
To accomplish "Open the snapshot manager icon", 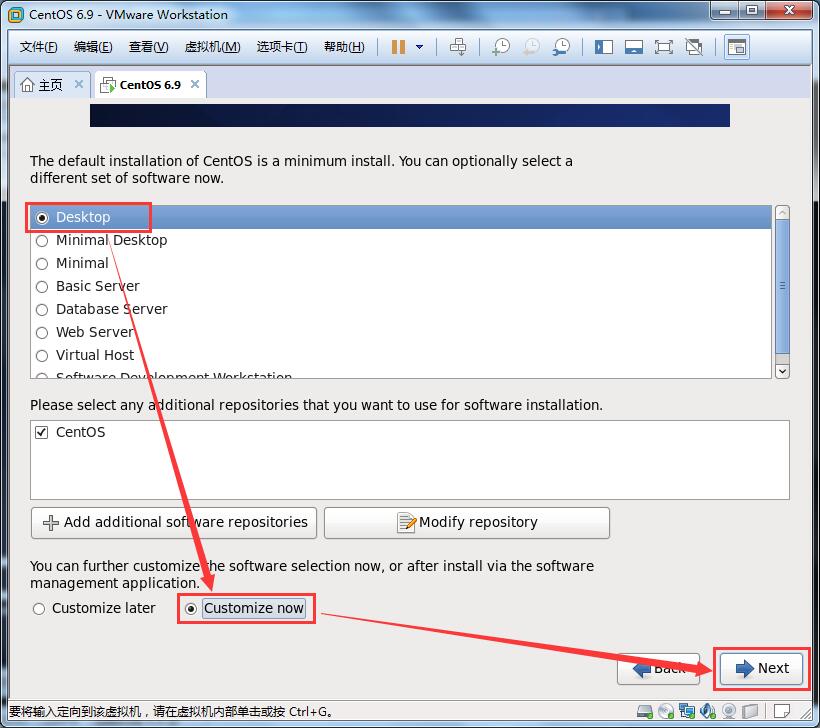I will click(x=562, y=47).
